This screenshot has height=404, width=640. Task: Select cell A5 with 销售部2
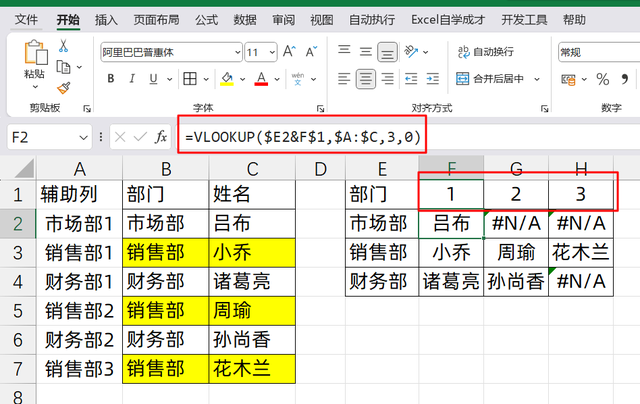(79, 311)
